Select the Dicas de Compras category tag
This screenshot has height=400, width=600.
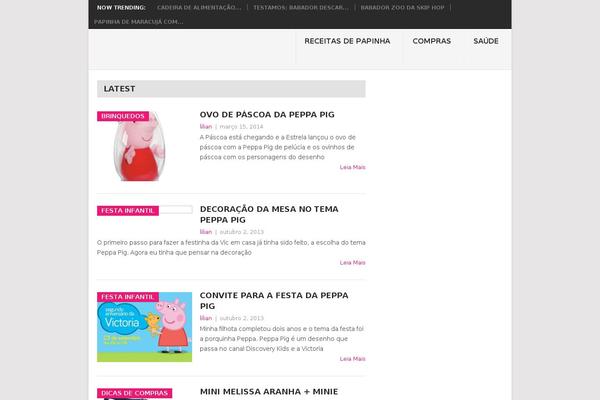[x=134, y=393]
